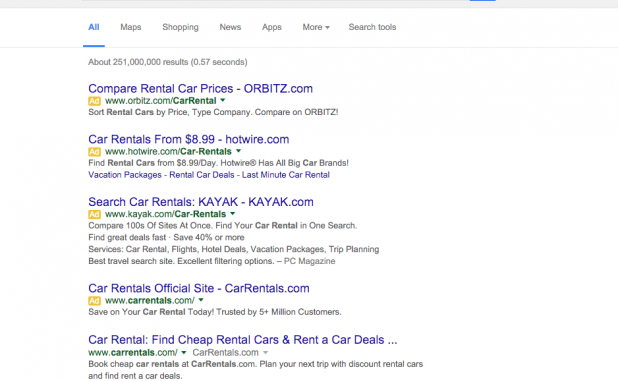Expand dropdown arrow next to orbitz.com/CarRental

click(223, 100)
